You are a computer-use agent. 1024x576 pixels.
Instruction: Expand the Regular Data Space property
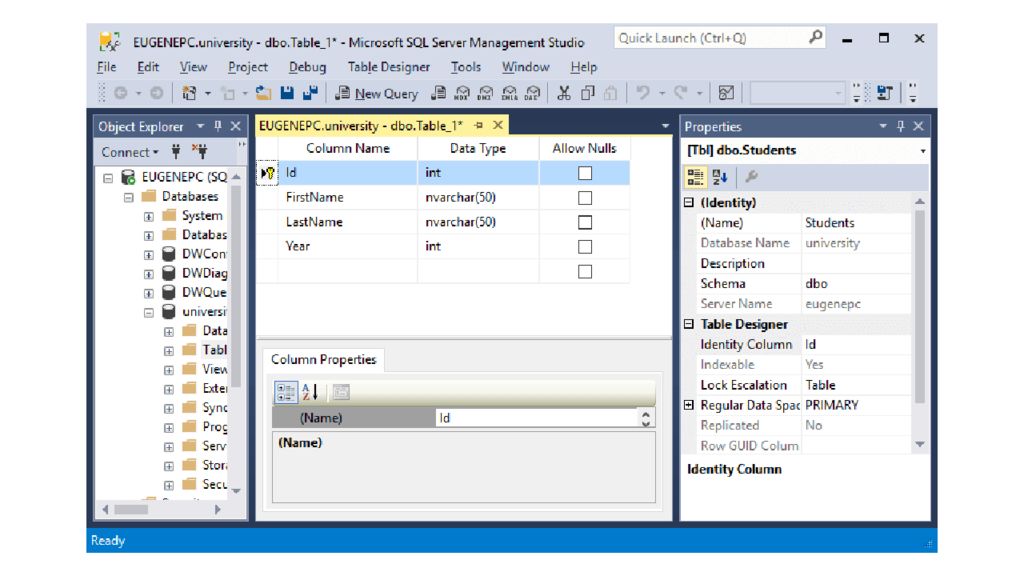(x=688, y=405)
